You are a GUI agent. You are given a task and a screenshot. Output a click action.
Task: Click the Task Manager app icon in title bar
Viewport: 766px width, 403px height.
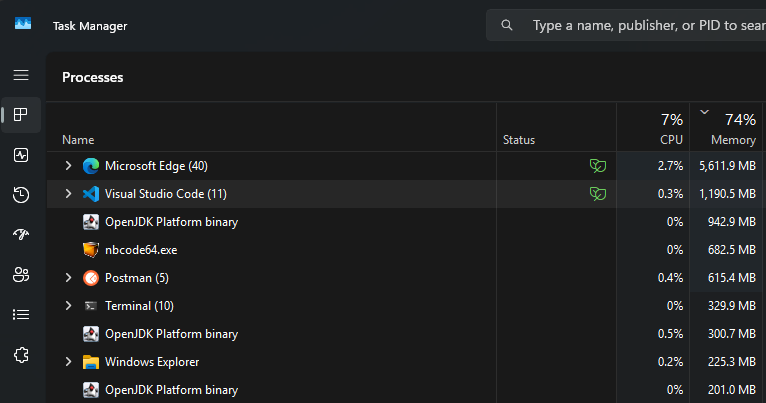[x=23, y=24]
